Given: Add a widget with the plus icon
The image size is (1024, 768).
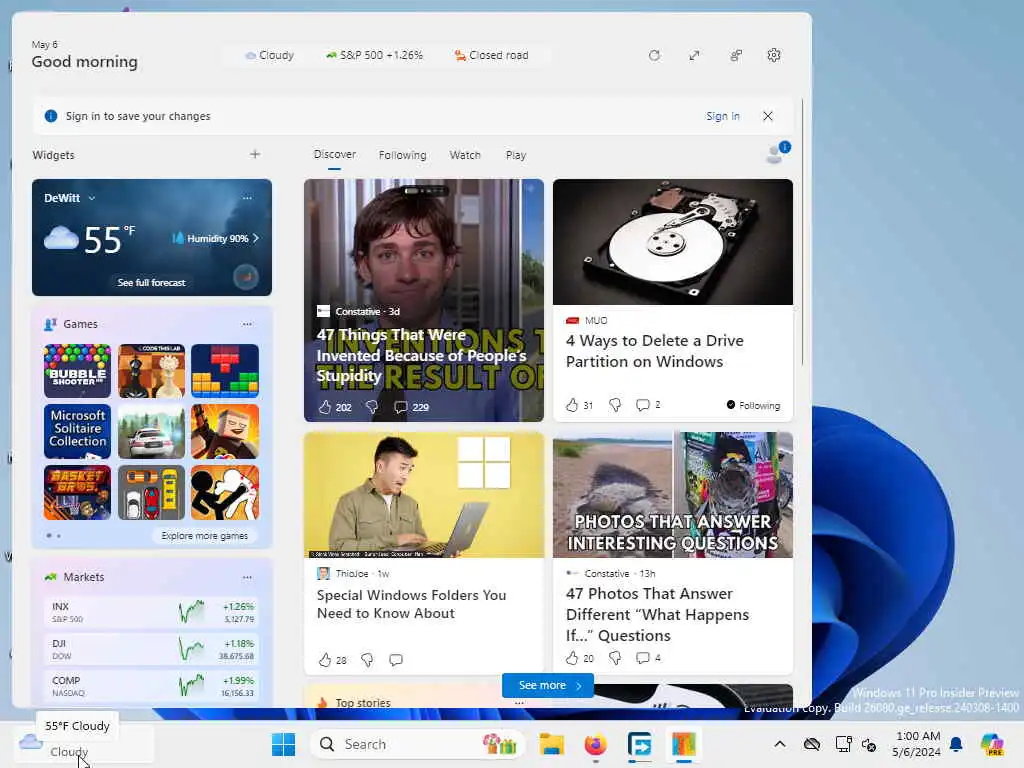Looking at the screenshot, I should (255, 154).
